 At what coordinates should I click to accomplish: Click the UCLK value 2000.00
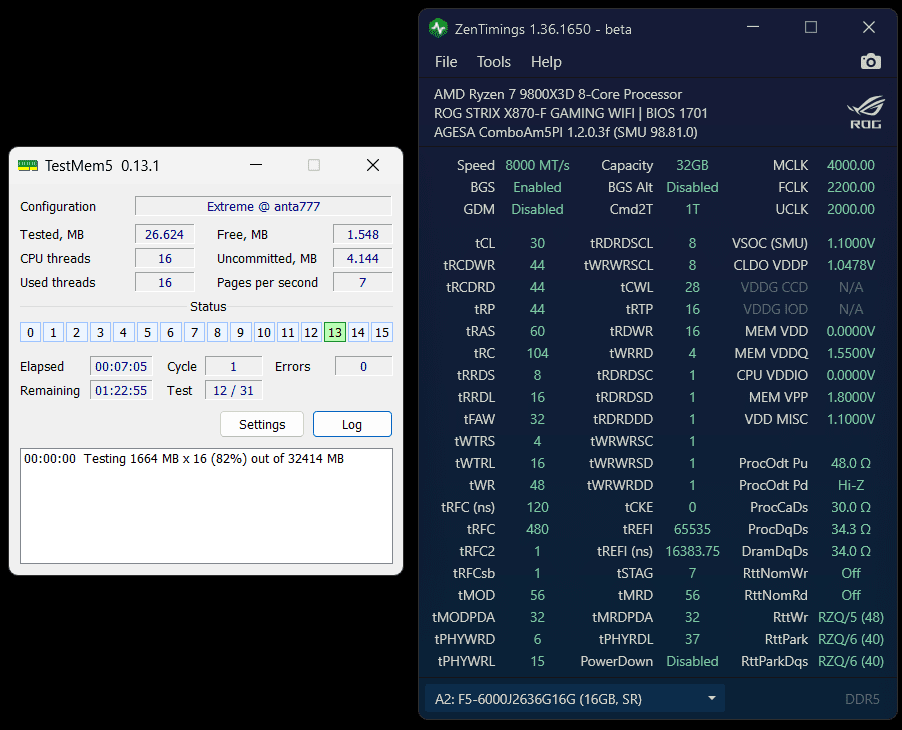pyautogui.click(x=851, y=209)
